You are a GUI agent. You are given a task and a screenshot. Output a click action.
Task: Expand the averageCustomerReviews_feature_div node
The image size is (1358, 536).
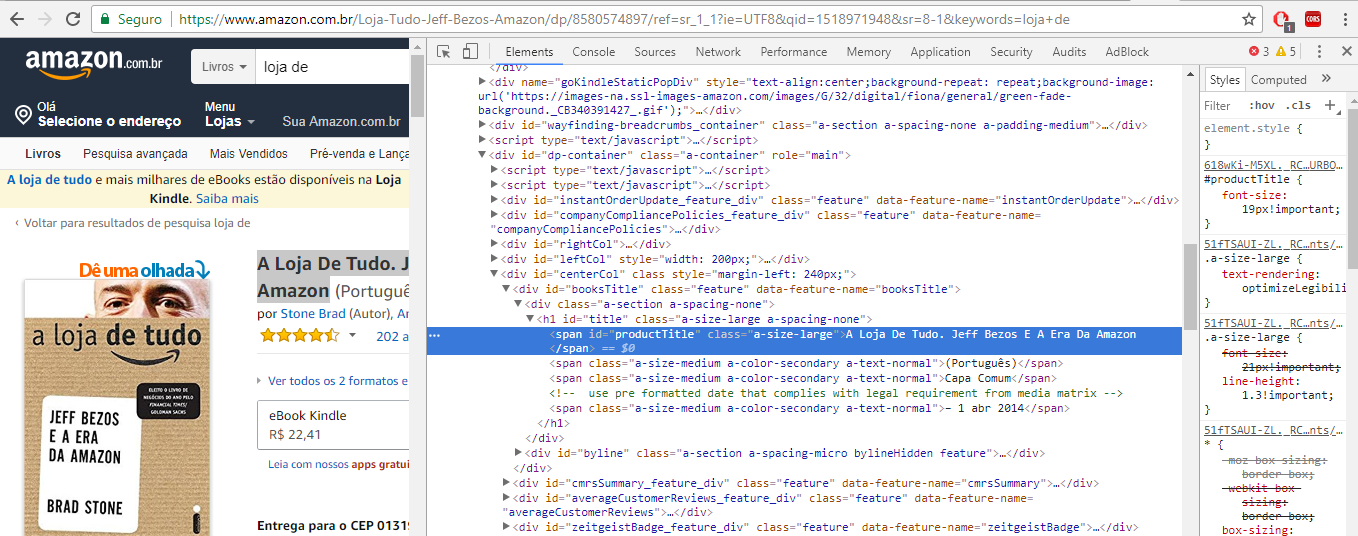tap(507, 498)
